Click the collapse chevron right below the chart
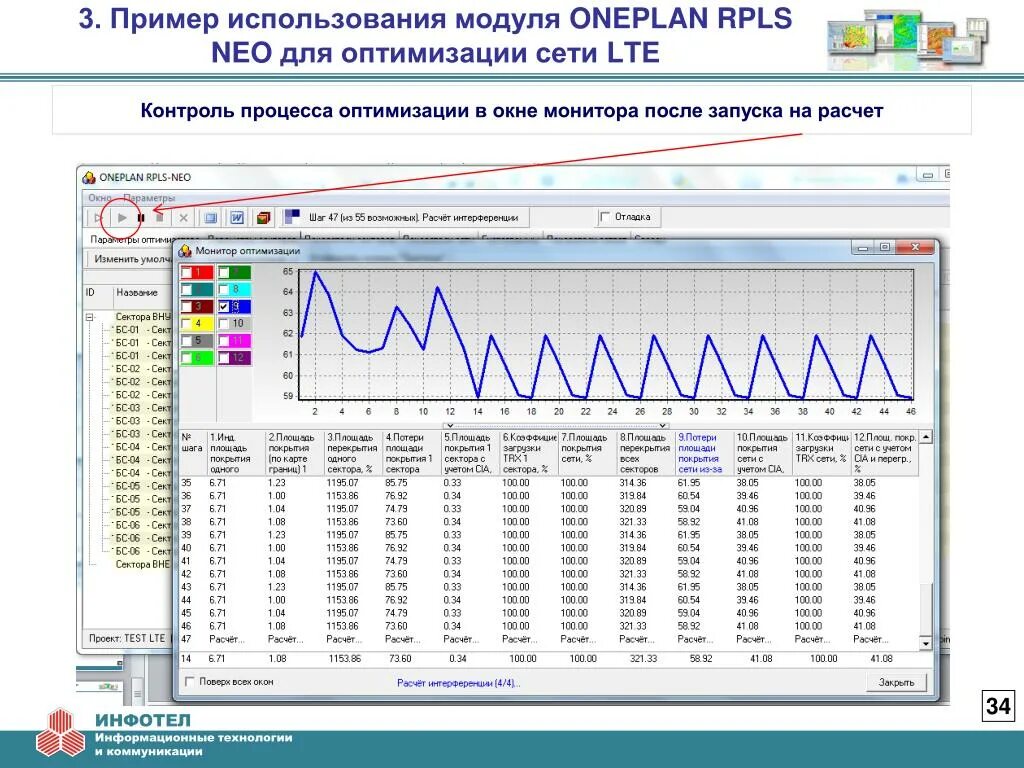1024x768 pixels. click(662, 426)
